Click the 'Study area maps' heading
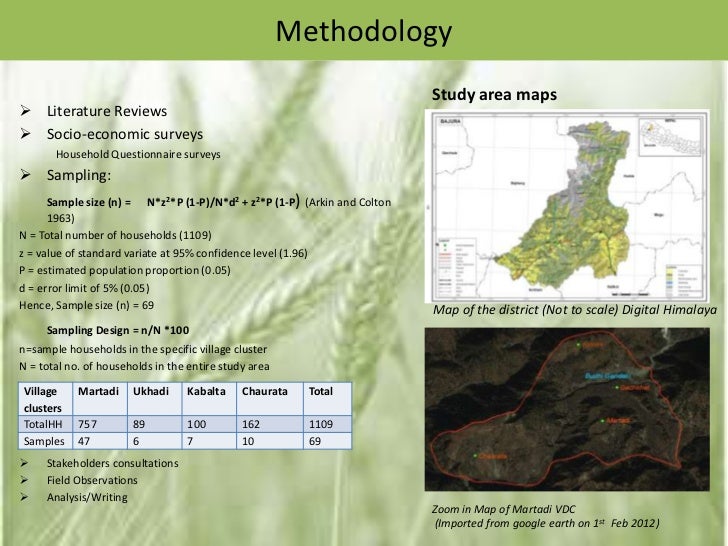Screen dimensions: 728x546 click(494, 95)
